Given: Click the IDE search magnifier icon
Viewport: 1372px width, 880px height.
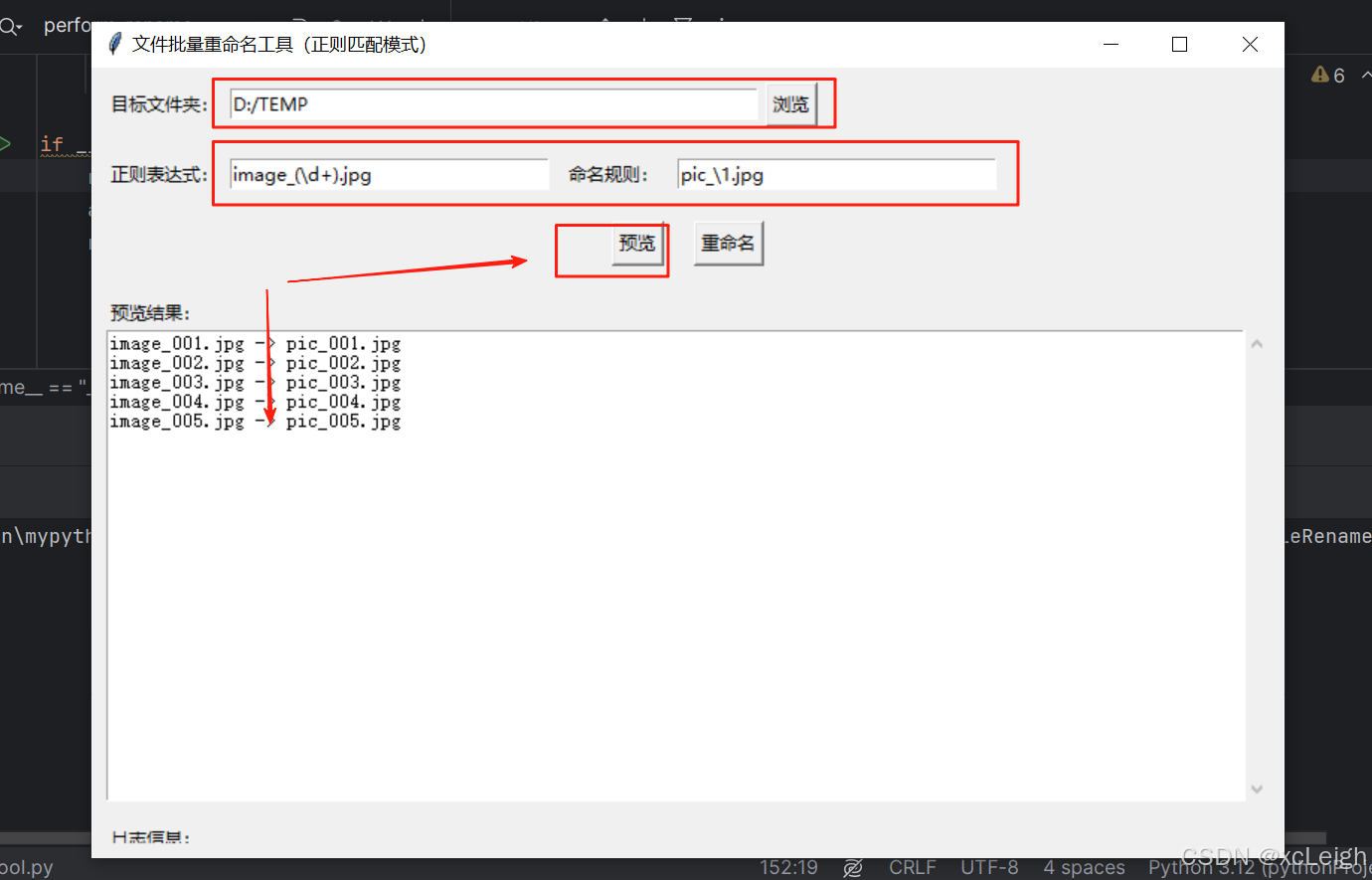Looking at the screenshot, I should pos(10,27).
